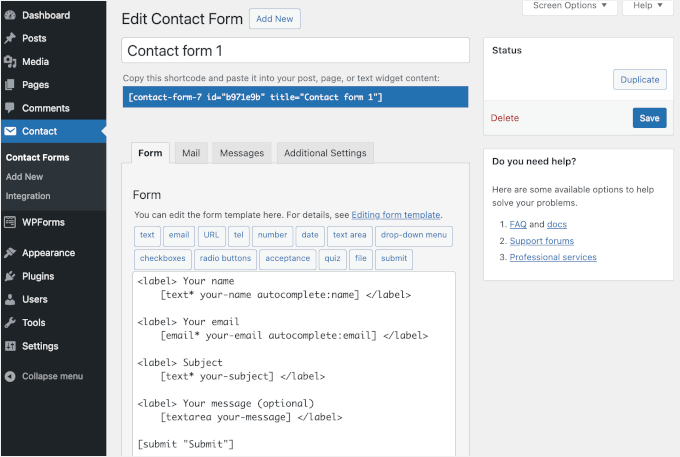Insert a text tag
This screenshot has width=680, height=457.
pos(147,235)
